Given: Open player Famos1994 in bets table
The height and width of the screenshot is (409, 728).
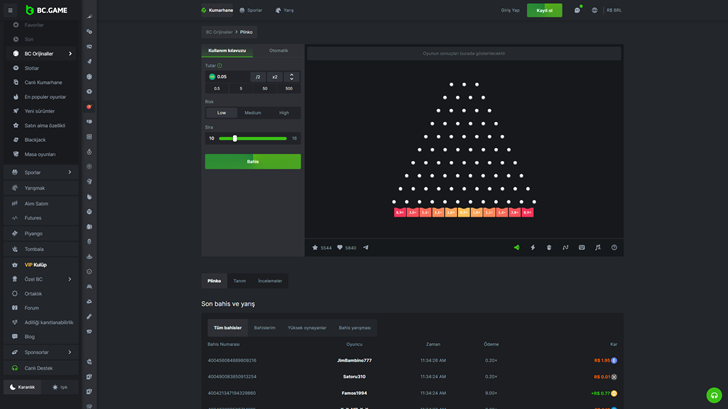Looking at the screenshot, I should pos(354,393).
